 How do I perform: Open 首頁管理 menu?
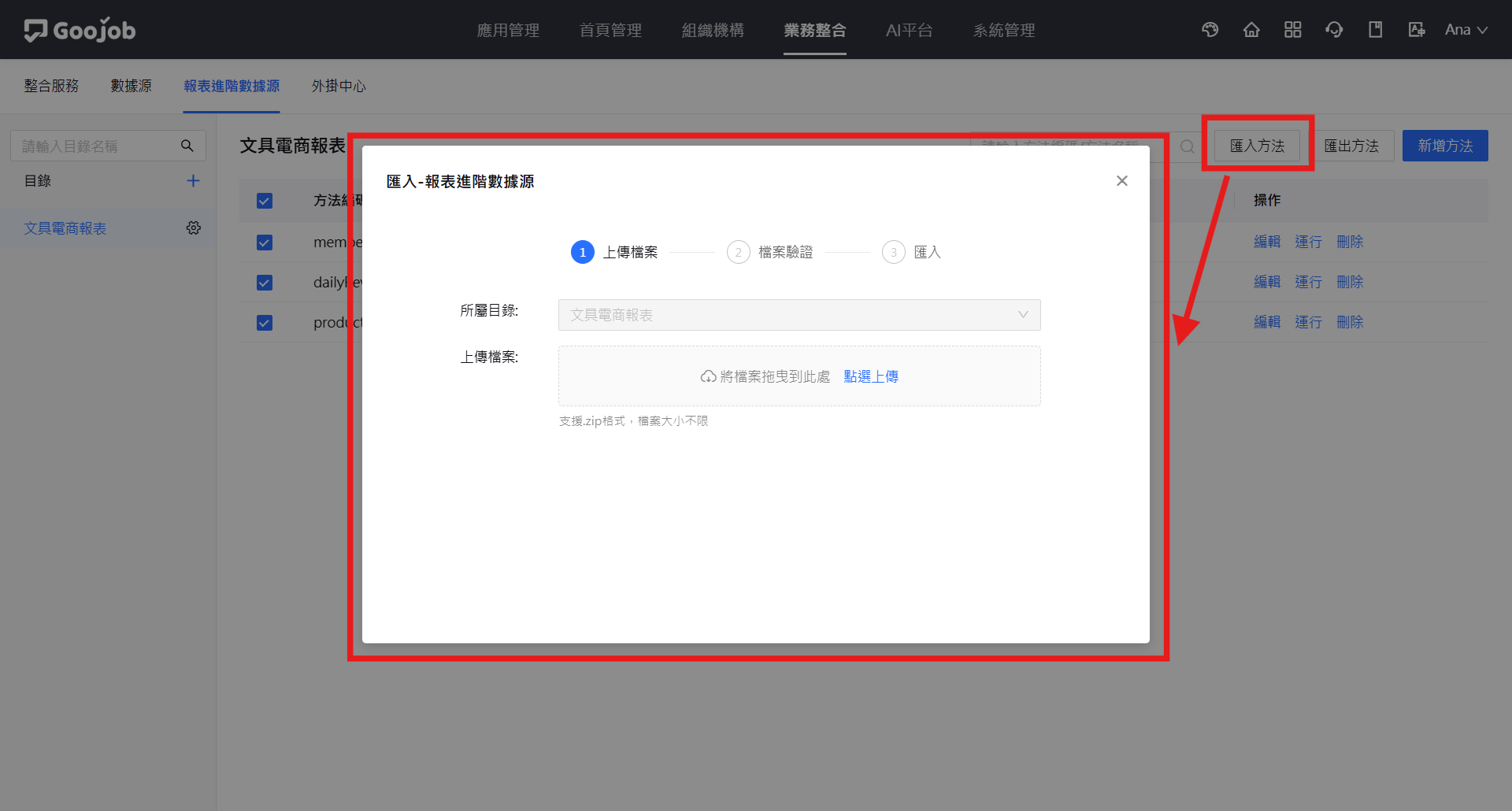[x=610, y=30]
